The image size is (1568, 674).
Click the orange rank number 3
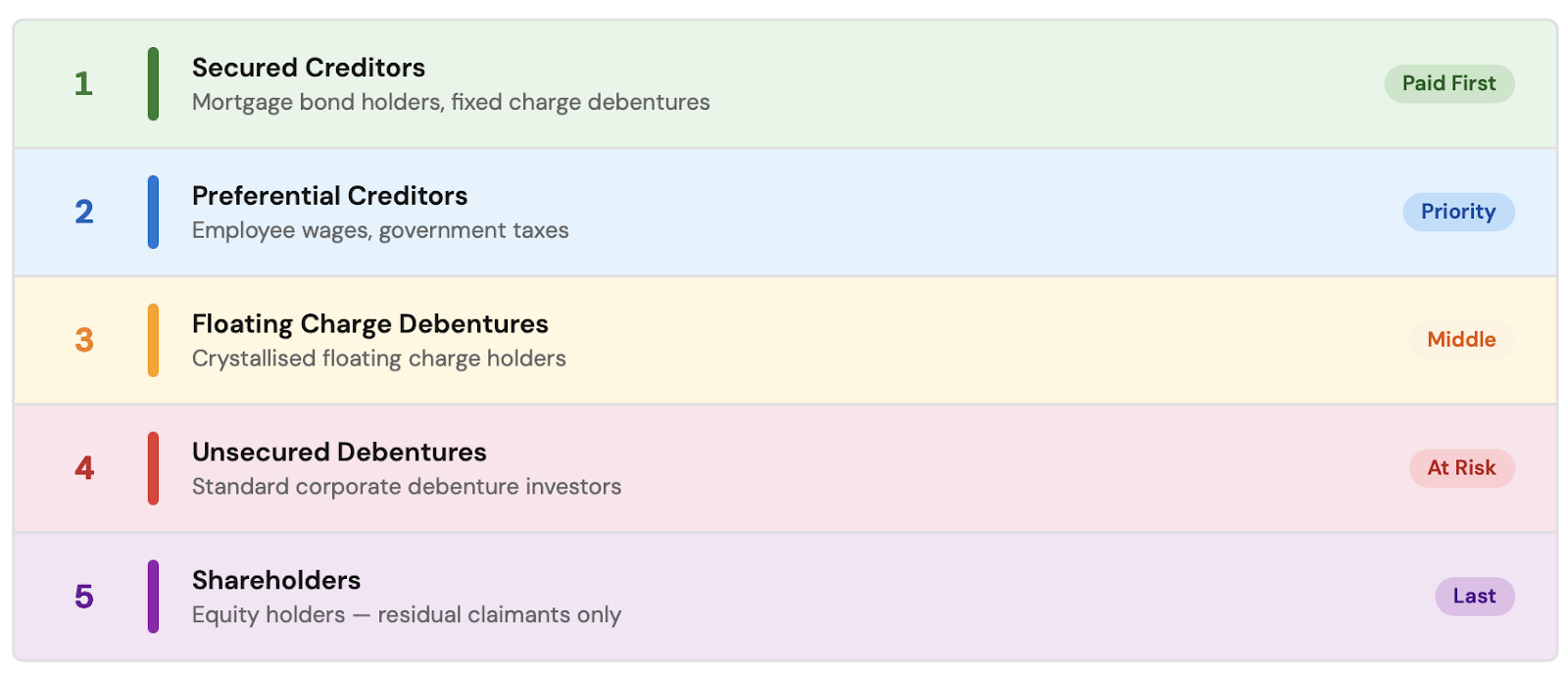(x=84, y=340)
